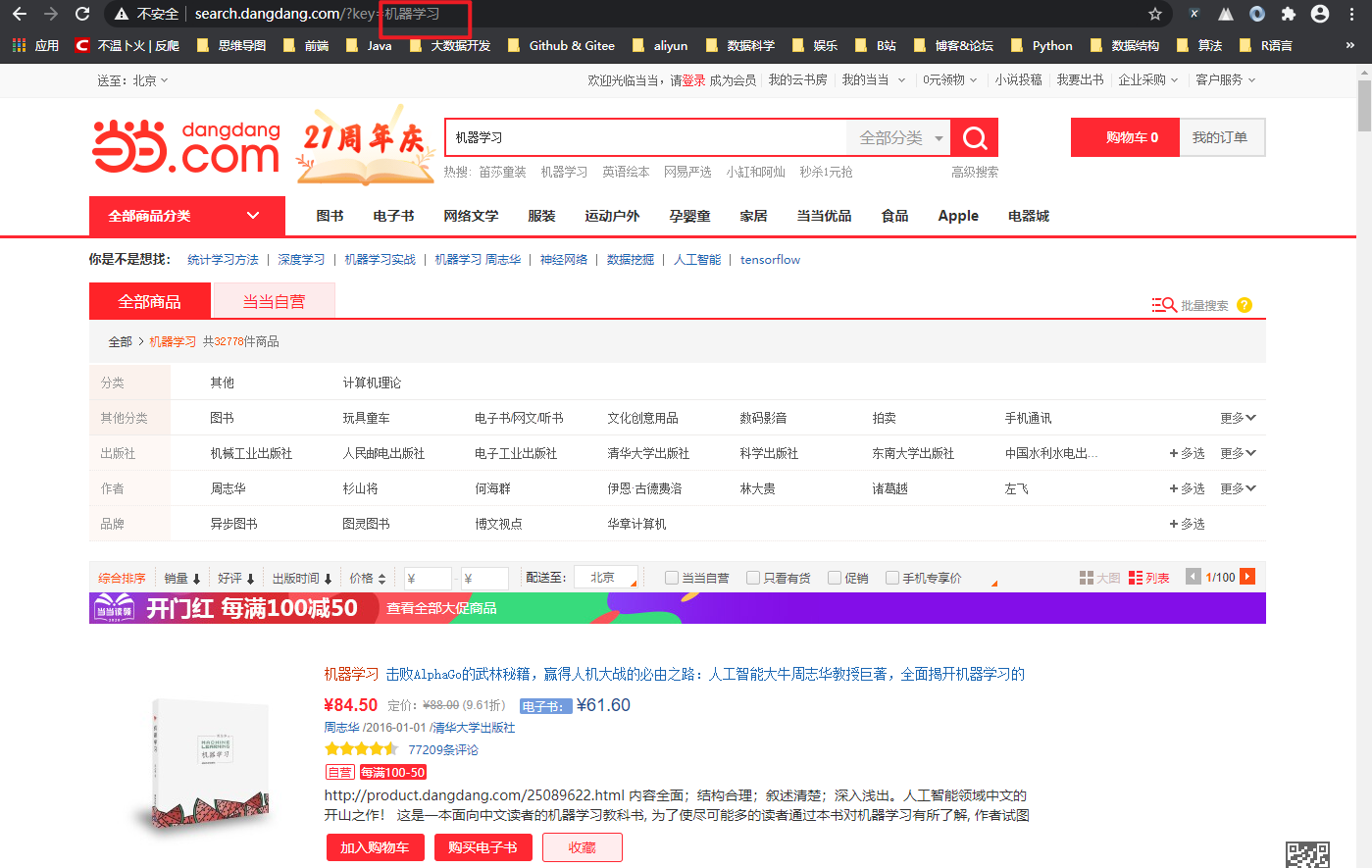Image resolution: width=1372 pixels, height=868 pixels.
Task: Expand the 全部商品分类 menu
Action: tap(186, 216)
